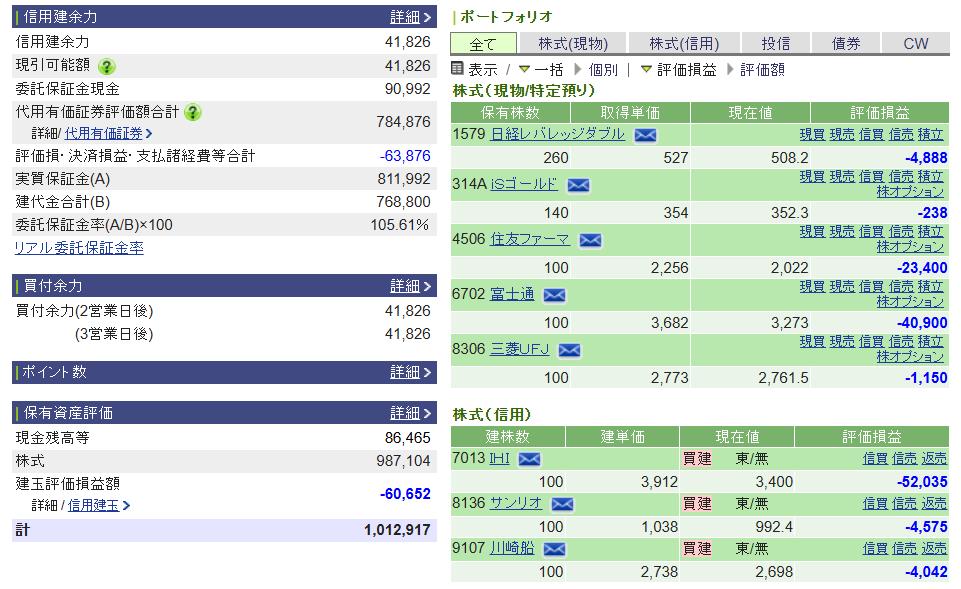
Task: Expand the 一括 display dropdown
Action: (x=540, y=69)
